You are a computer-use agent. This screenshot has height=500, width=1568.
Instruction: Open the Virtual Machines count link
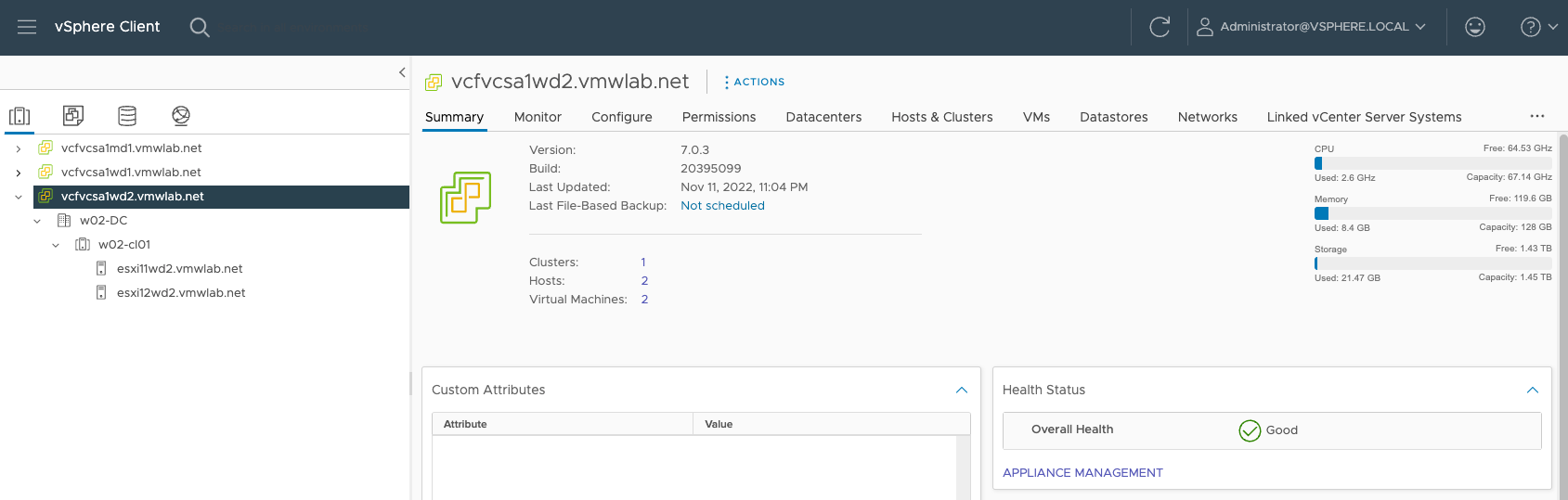[644, 300]
